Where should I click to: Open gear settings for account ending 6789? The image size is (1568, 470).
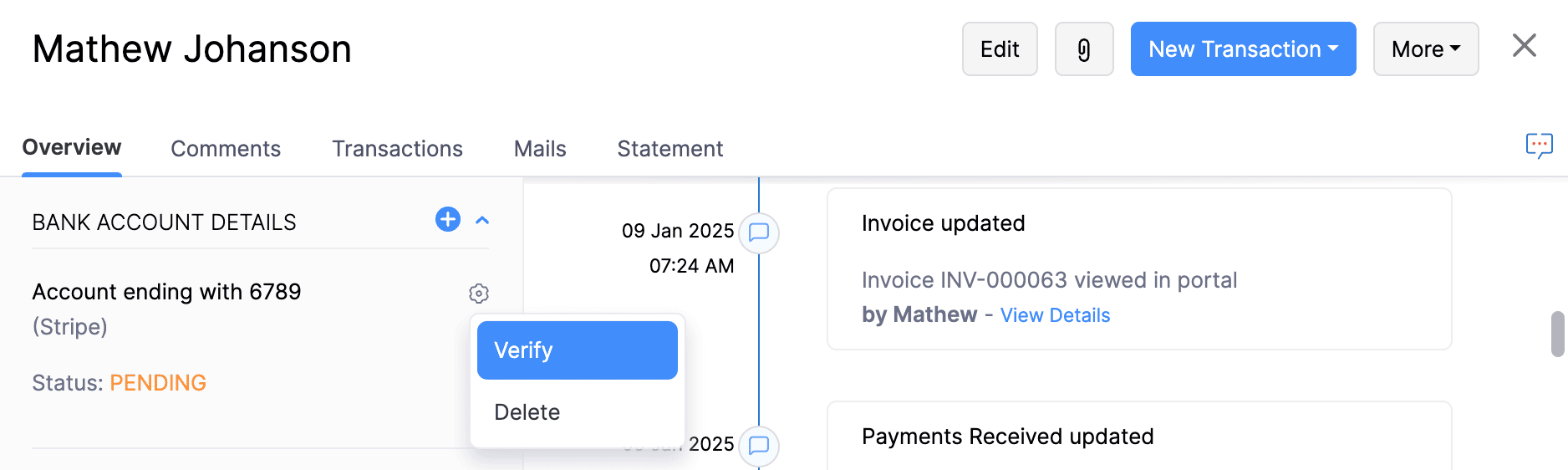(479, 294)
